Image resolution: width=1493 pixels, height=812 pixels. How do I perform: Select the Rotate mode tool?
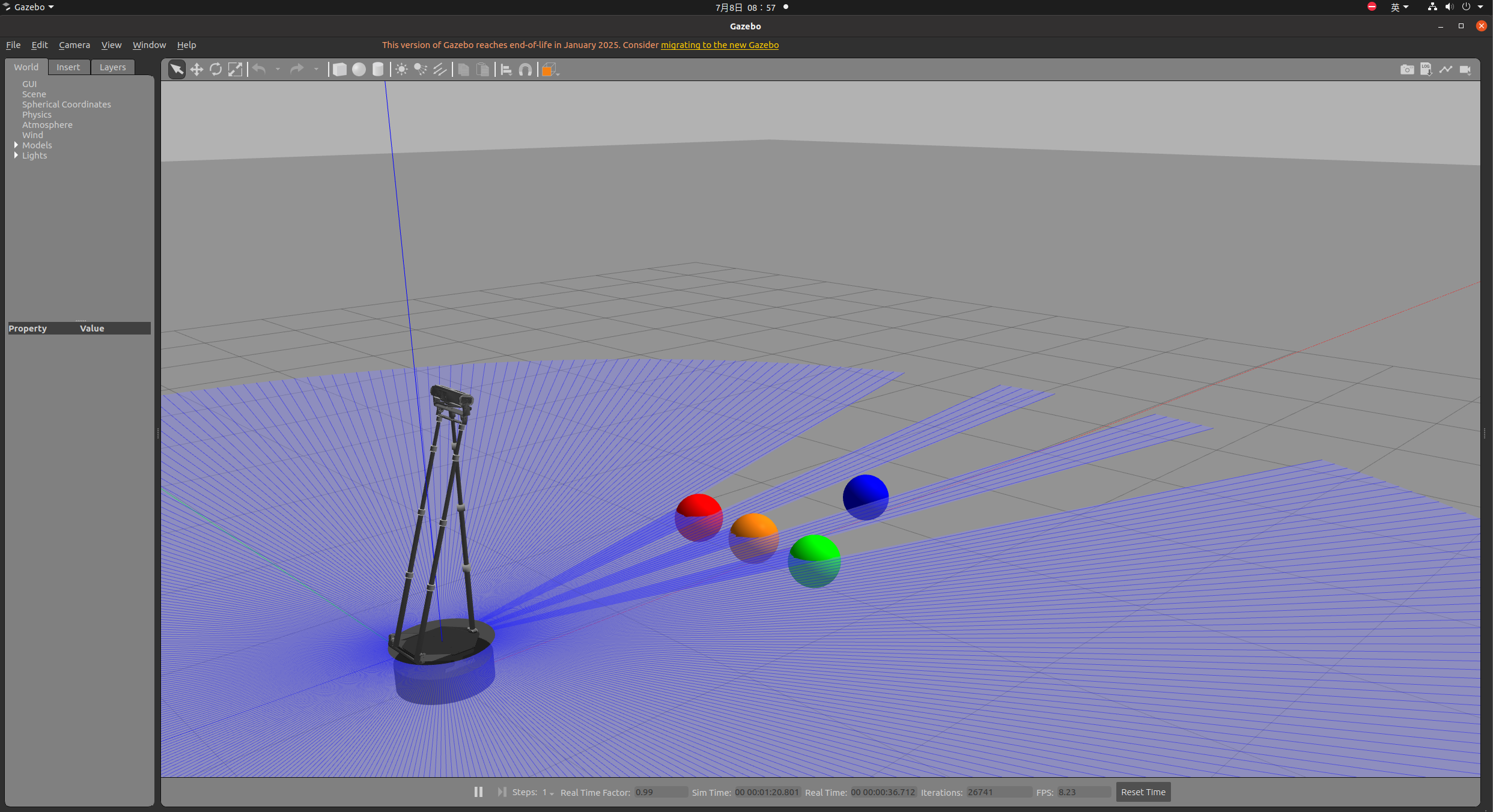click(216, 70)
